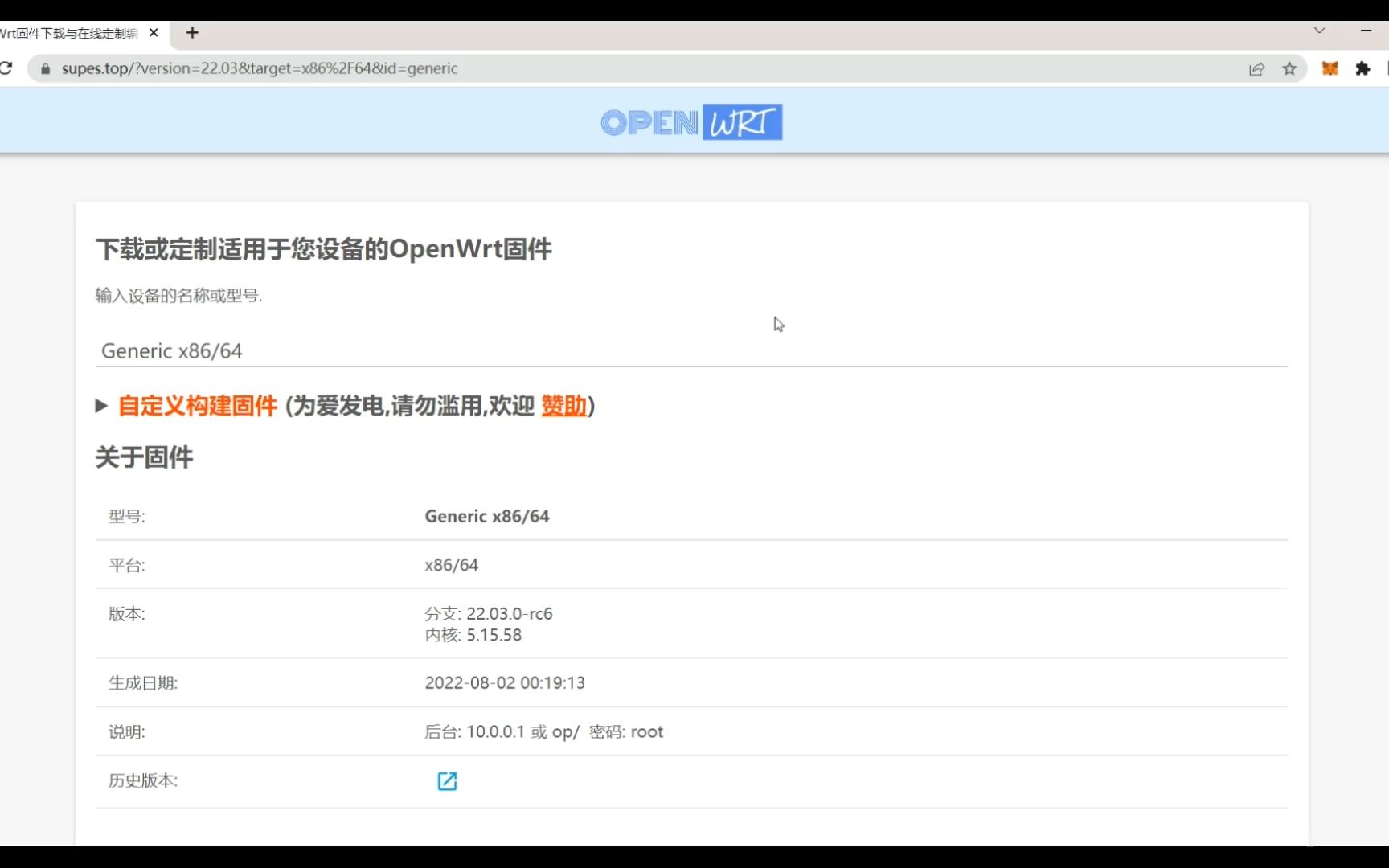This screenshot has height=868, width=1389.
Task: Focus the device name field showing Generic x86/64
Action: 691,351
